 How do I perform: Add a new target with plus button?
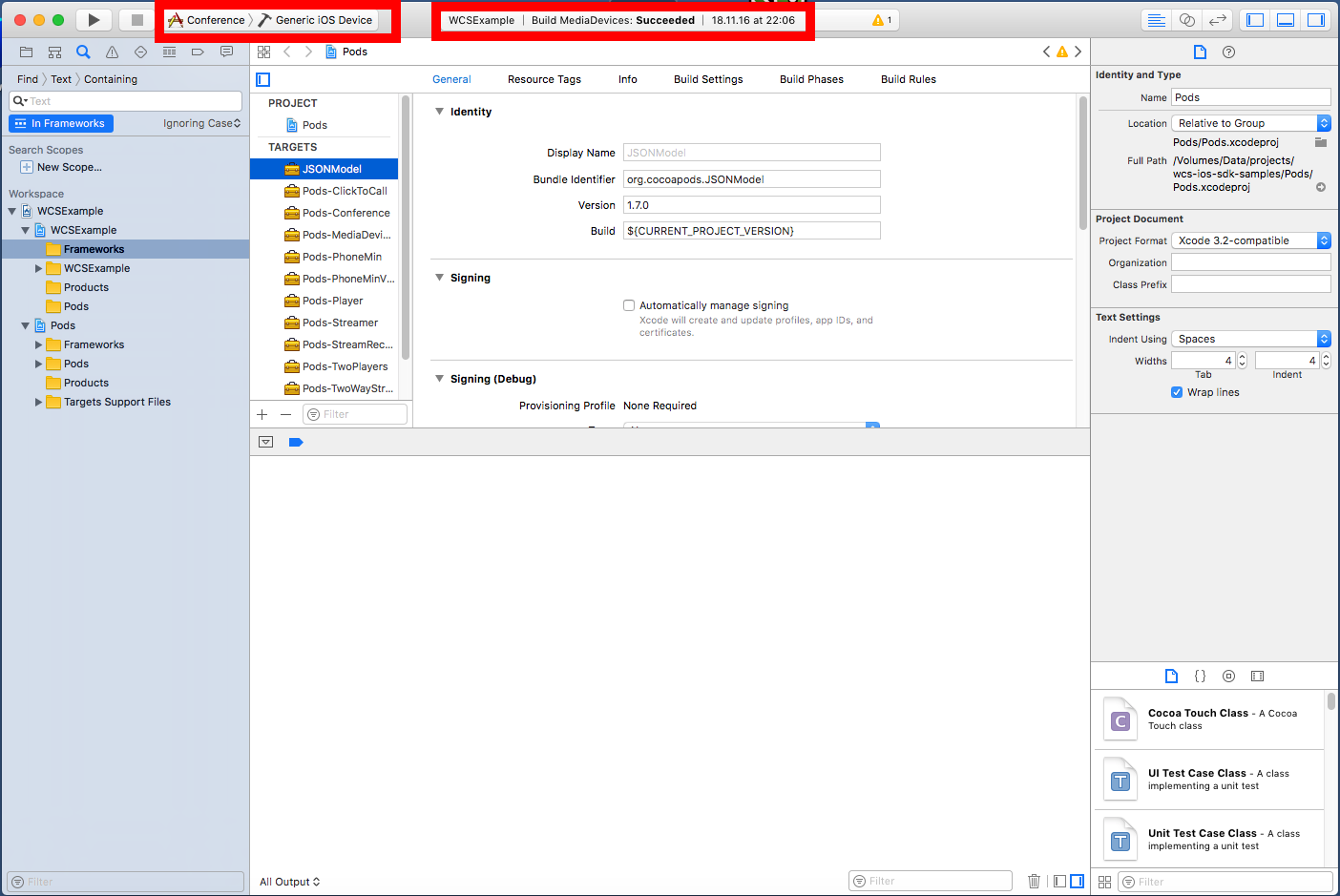[x=262, y=414]
